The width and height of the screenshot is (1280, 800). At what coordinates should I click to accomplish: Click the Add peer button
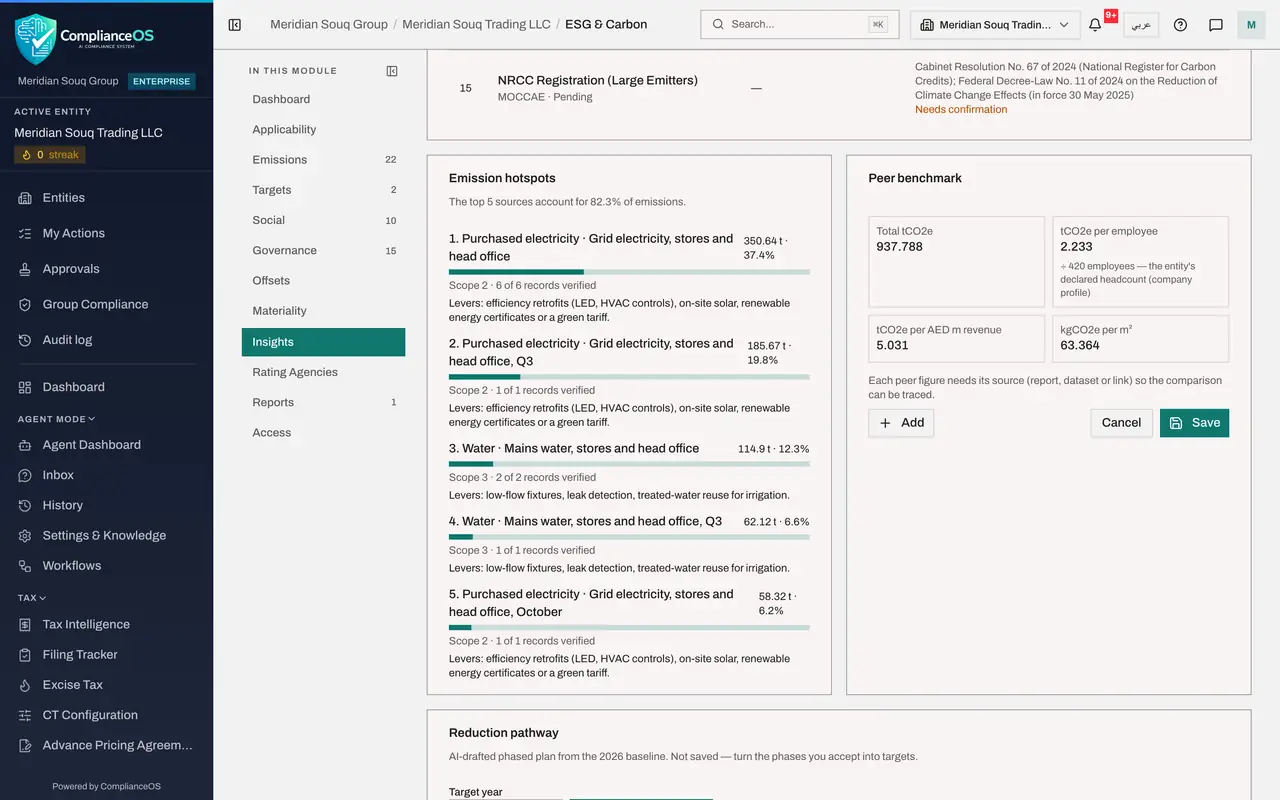click(x=901, y=423)
